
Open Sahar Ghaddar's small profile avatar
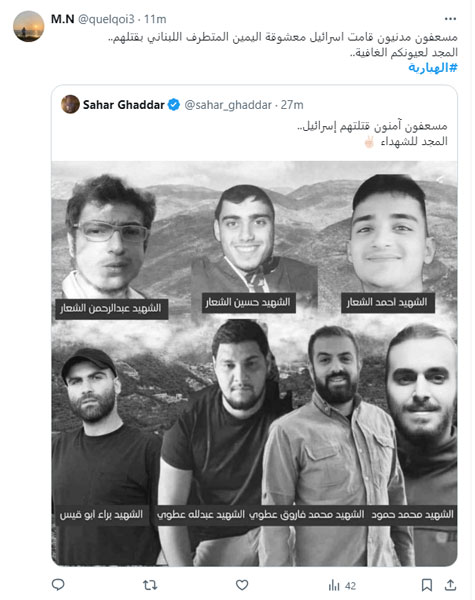pyautogui.click(x=70, y=104)
